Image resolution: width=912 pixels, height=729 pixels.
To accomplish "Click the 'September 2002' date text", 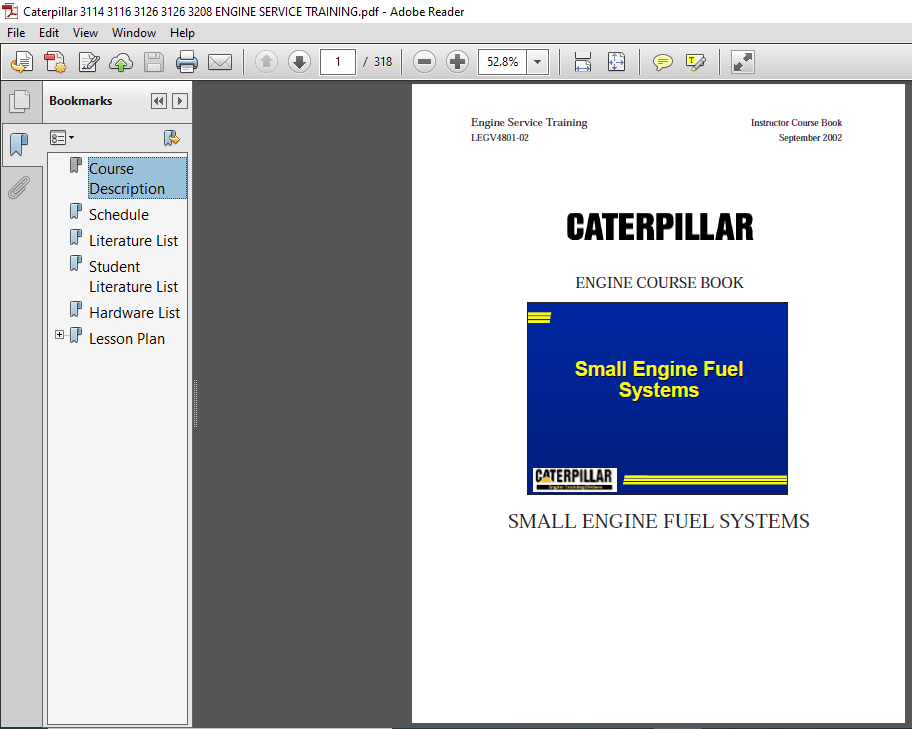I will [810, 138].
